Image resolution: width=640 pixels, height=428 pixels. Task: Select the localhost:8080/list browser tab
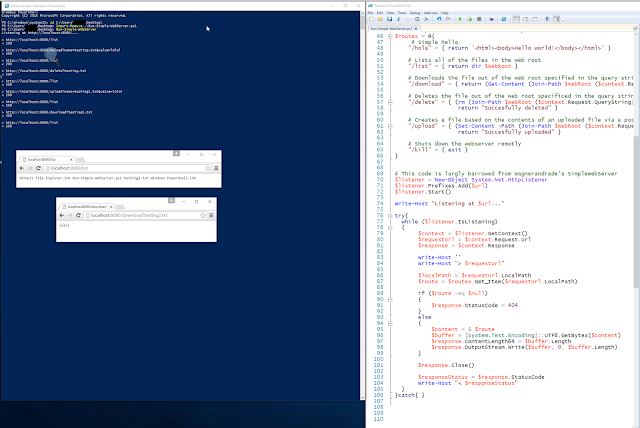tap(47, 159)
